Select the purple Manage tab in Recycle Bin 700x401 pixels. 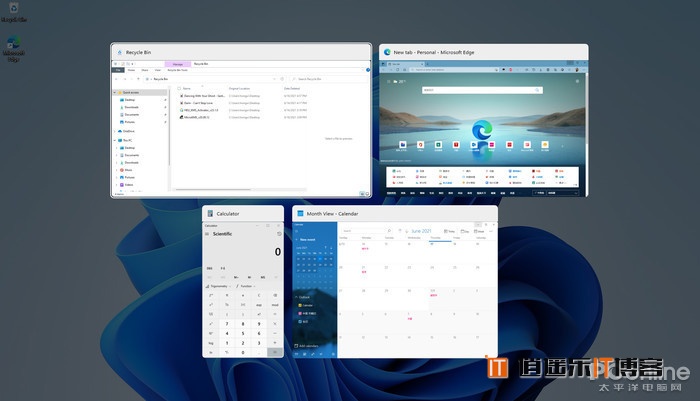pos(178,64)
